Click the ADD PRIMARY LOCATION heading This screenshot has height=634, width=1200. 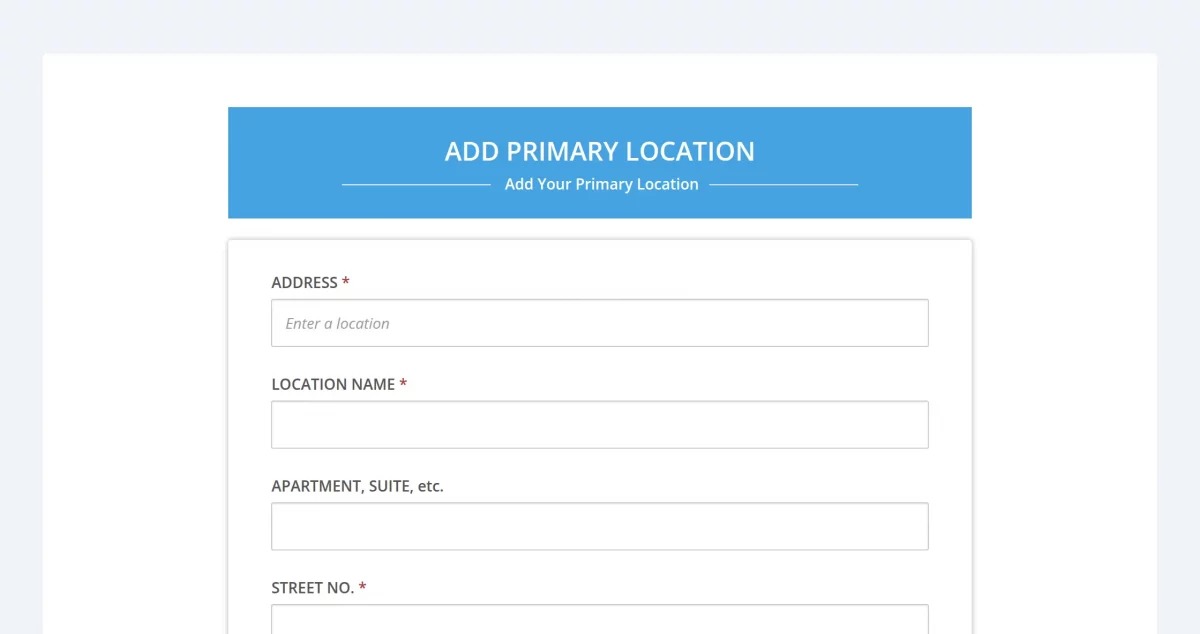point(600,151)
